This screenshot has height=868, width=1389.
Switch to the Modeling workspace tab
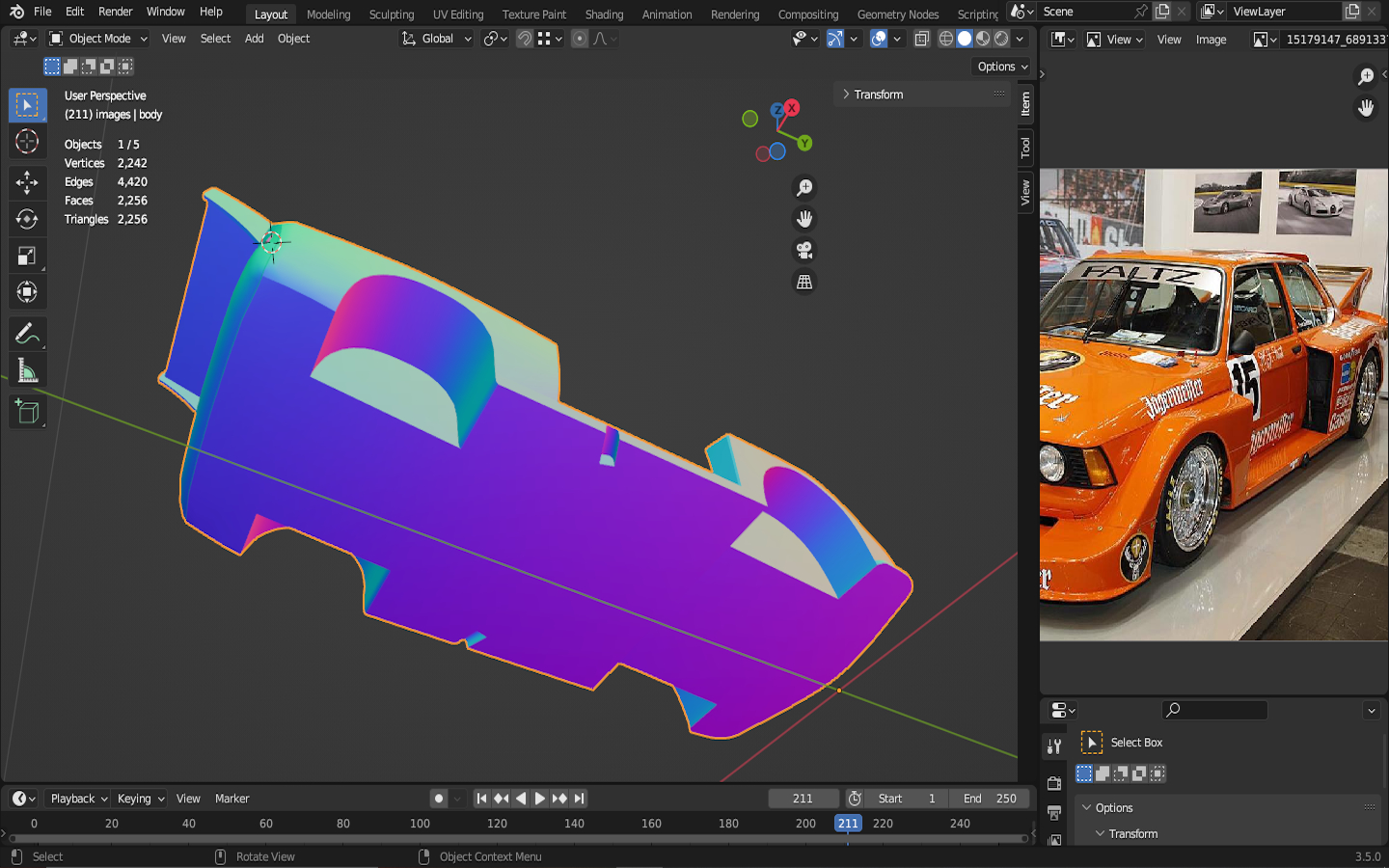(x=328, y=14)
